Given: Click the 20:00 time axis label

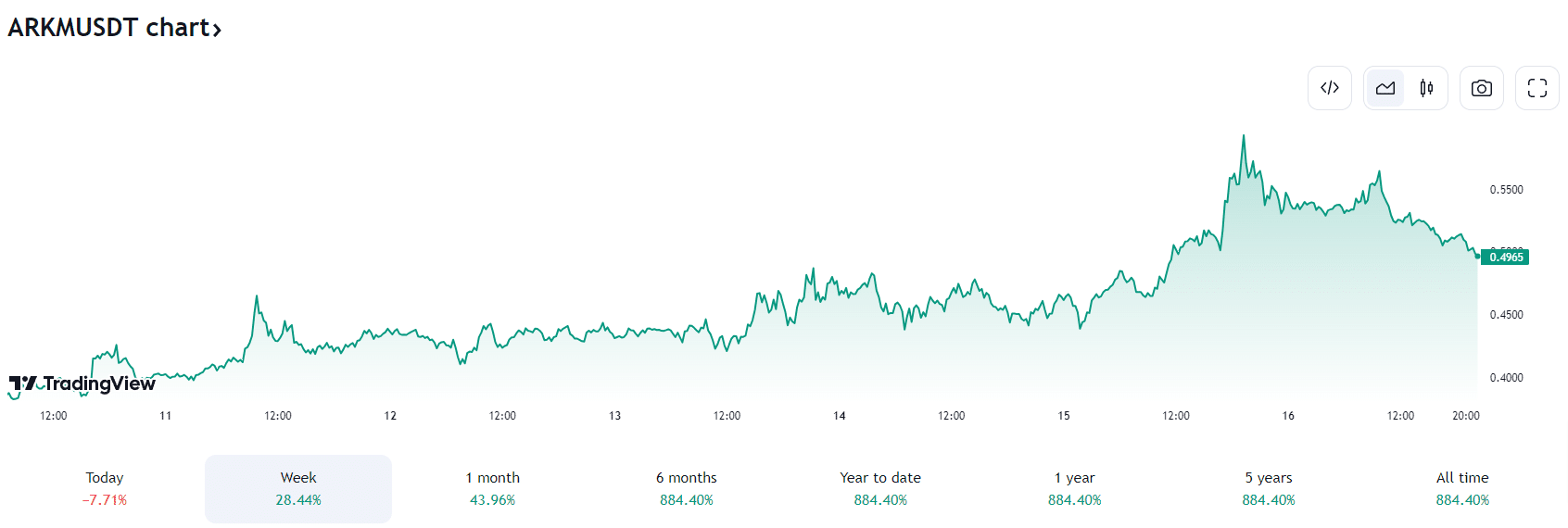Looking at the screenshot, I should [1465, 416].
